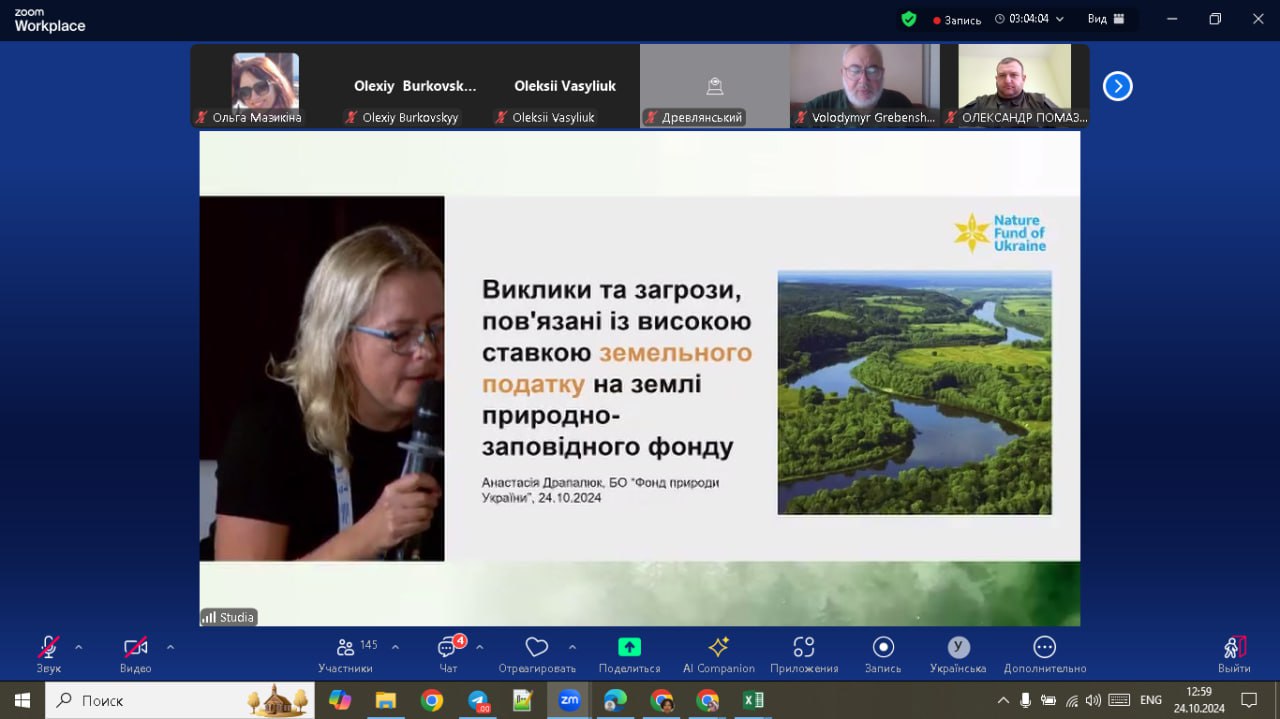The height and width of the screenshot is (719, 1280).
Task: Expand audio options arrow next to microphone
Action: point(79,647)
